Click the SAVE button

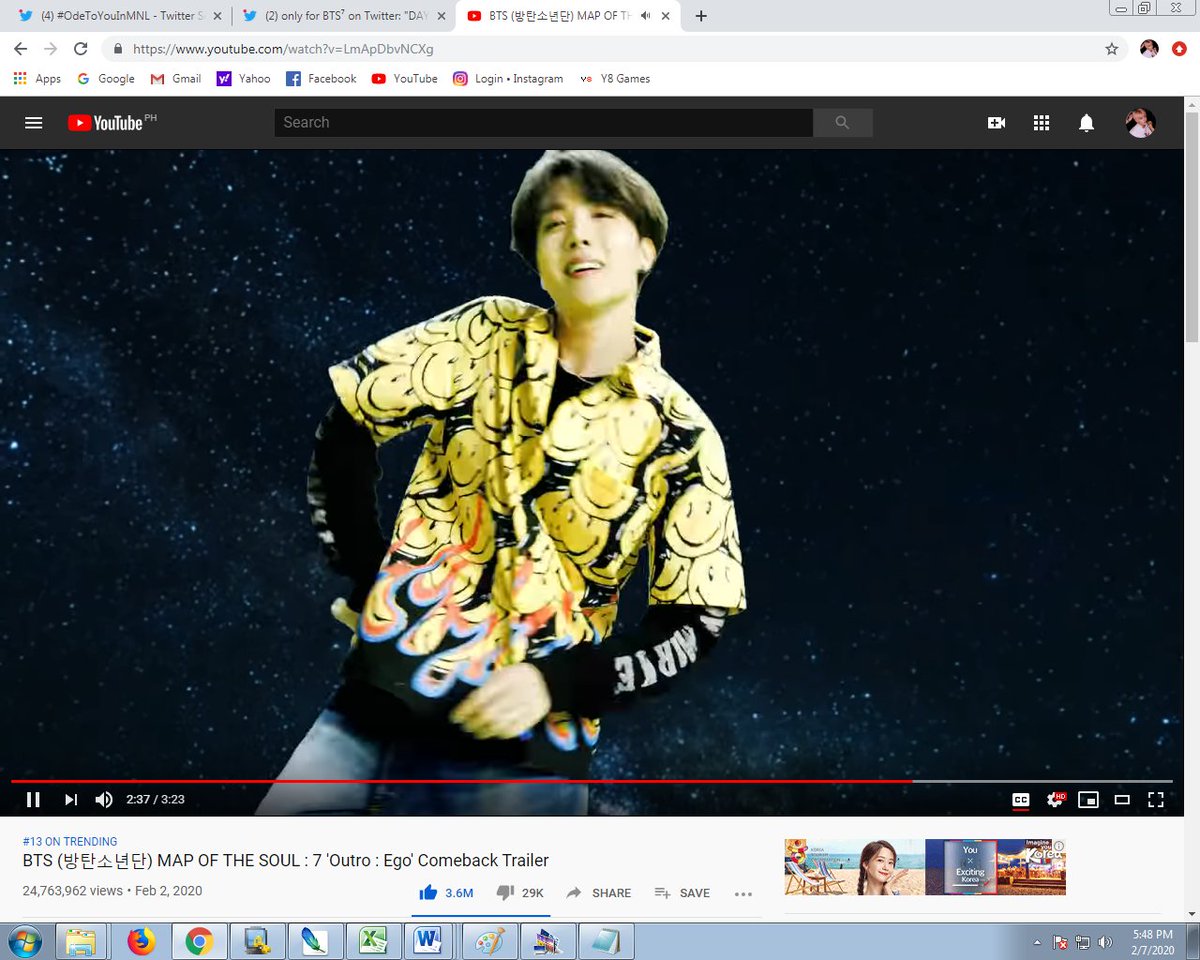click(x=682, y=893)
